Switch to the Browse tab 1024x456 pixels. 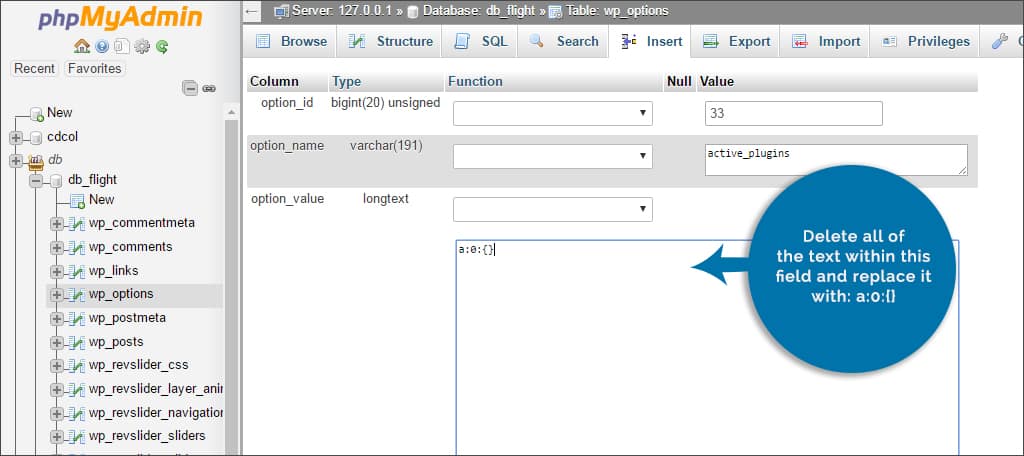(x=291, y=41)
